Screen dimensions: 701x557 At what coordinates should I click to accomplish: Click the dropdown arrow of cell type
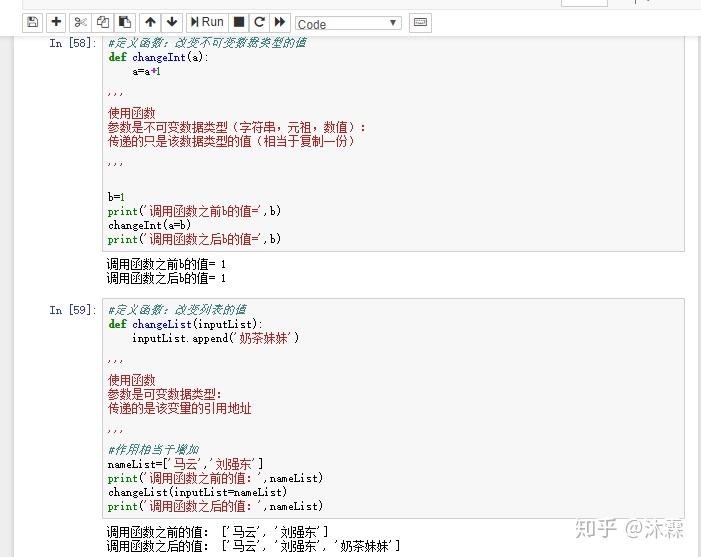[x=393, y=23]
